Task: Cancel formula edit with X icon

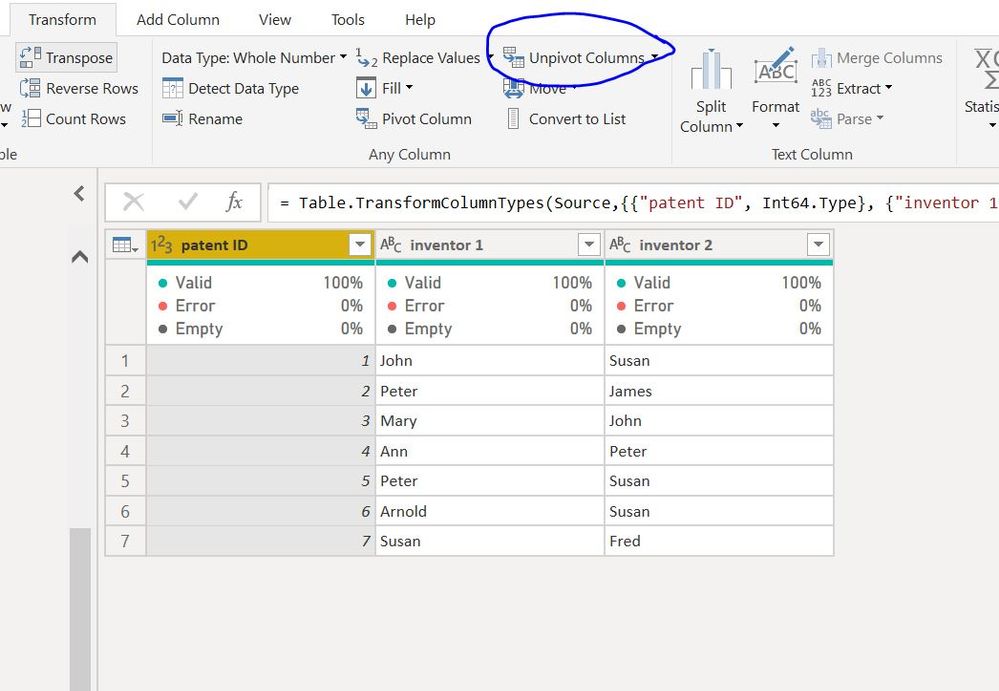Action: 133,202
